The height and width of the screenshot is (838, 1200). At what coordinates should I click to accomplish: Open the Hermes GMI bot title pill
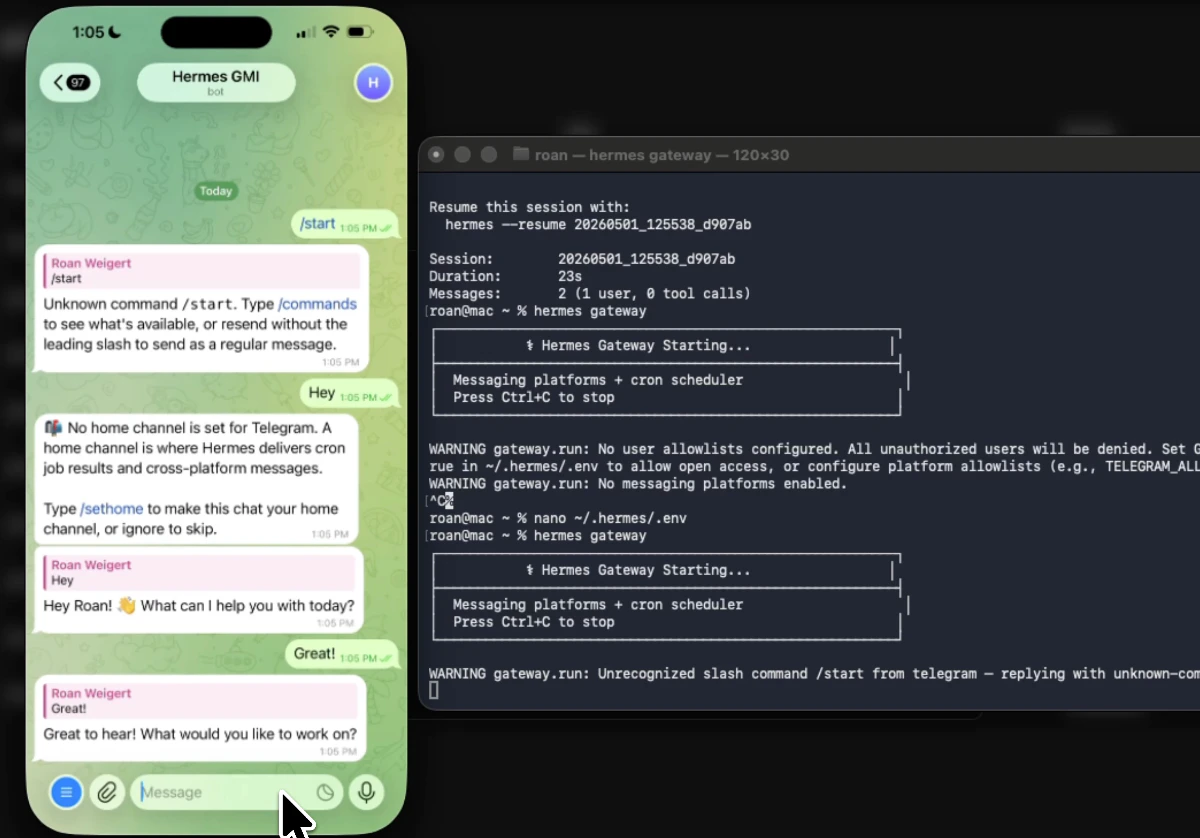pyautogui.click(x=216, y=82)
